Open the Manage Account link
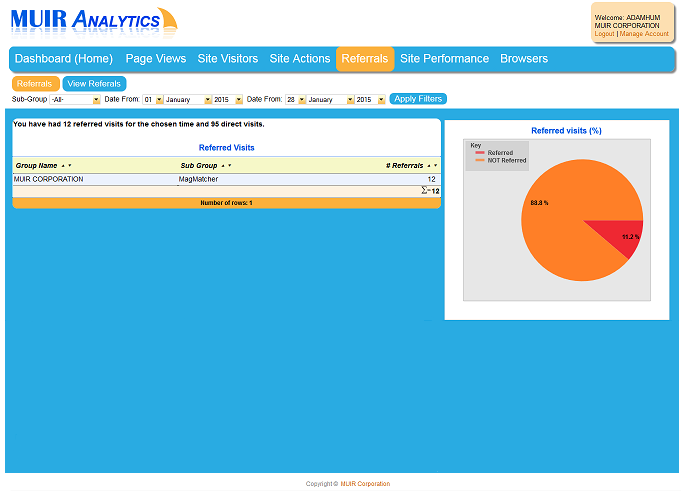This screenshot has width=683, height=500. [644, 34]
